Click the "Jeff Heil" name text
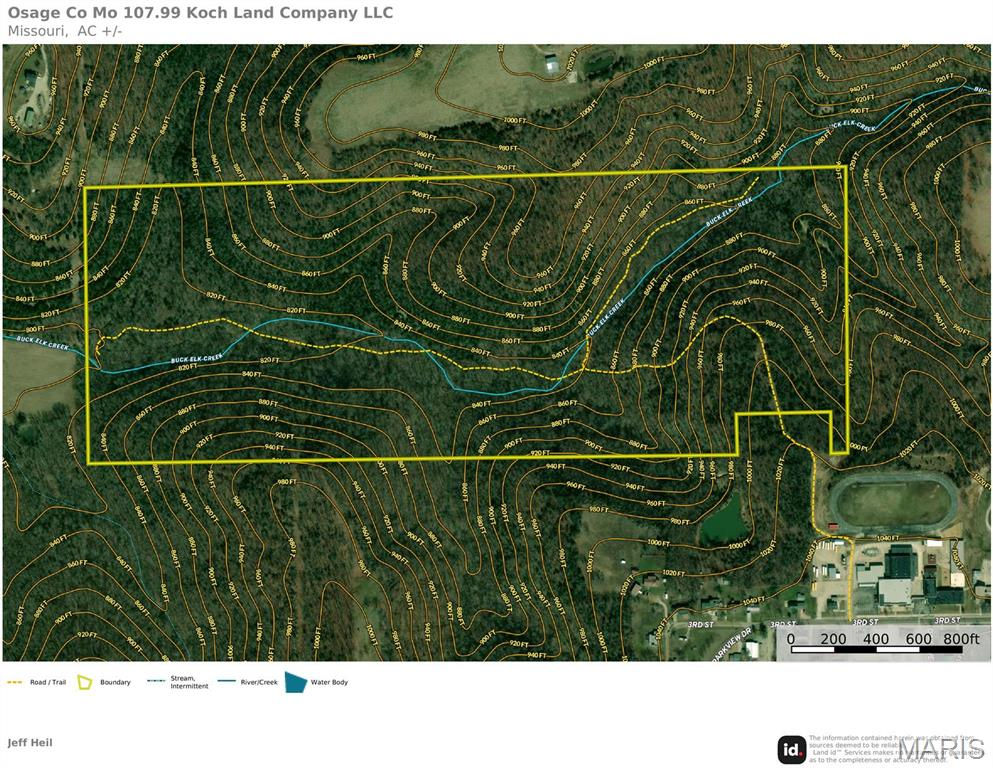993x768 pixels. click(x=30, y=743)
